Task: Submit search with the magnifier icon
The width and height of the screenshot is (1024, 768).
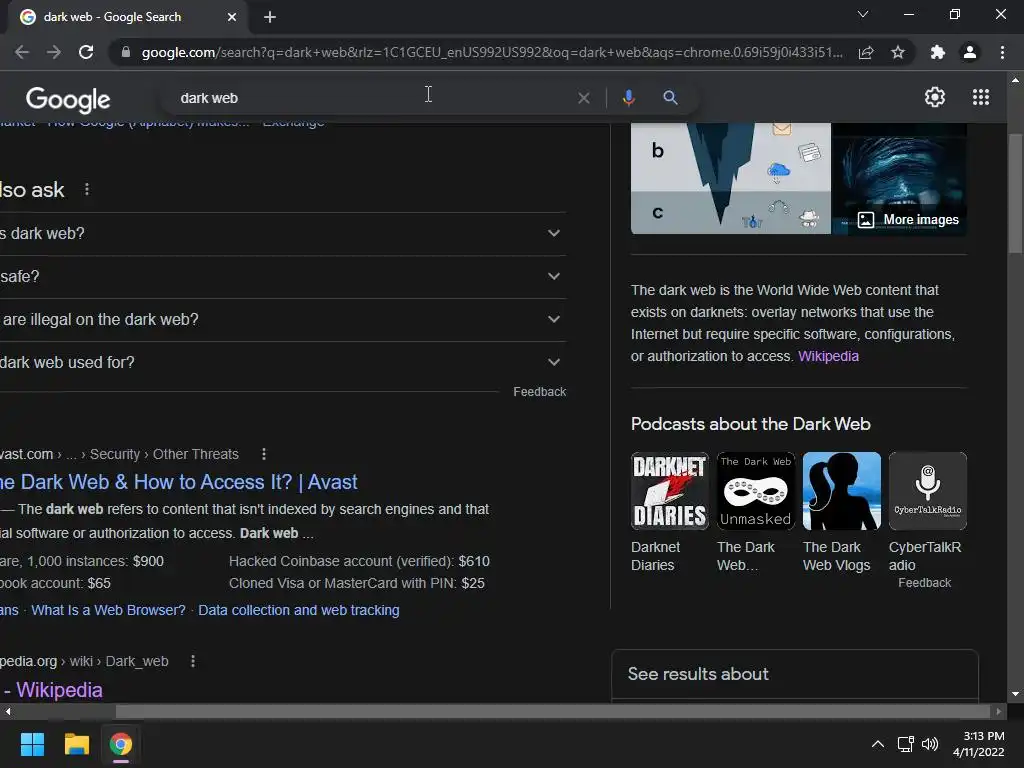Action: click(x=670, y=98)
